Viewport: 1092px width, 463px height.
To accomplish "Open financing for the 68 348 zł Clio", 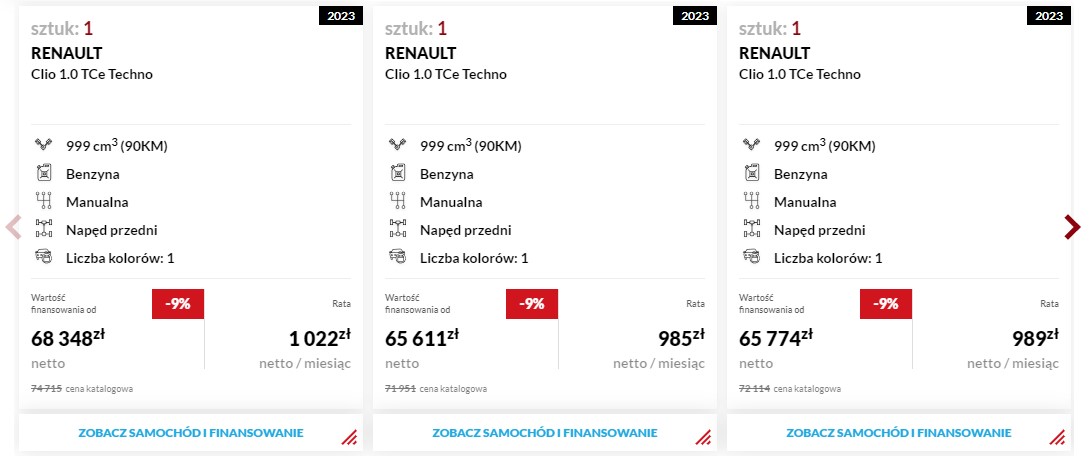I will pos(190,433).
